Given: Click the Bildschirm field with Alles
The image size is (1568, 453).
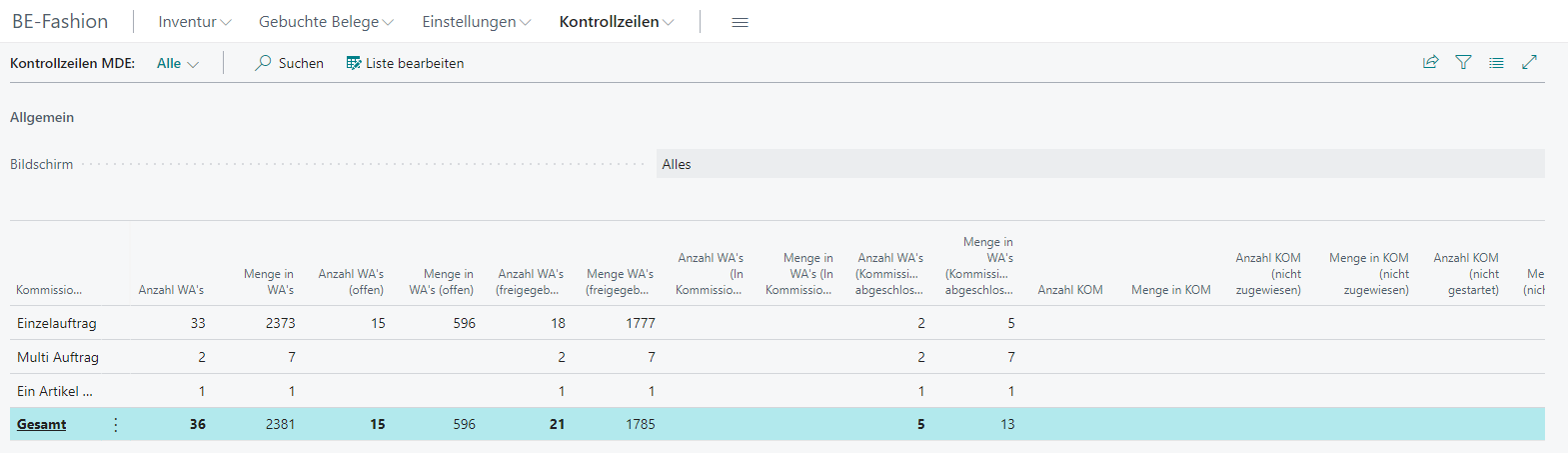Looking at the screenshot, I should coord(1099,164).
